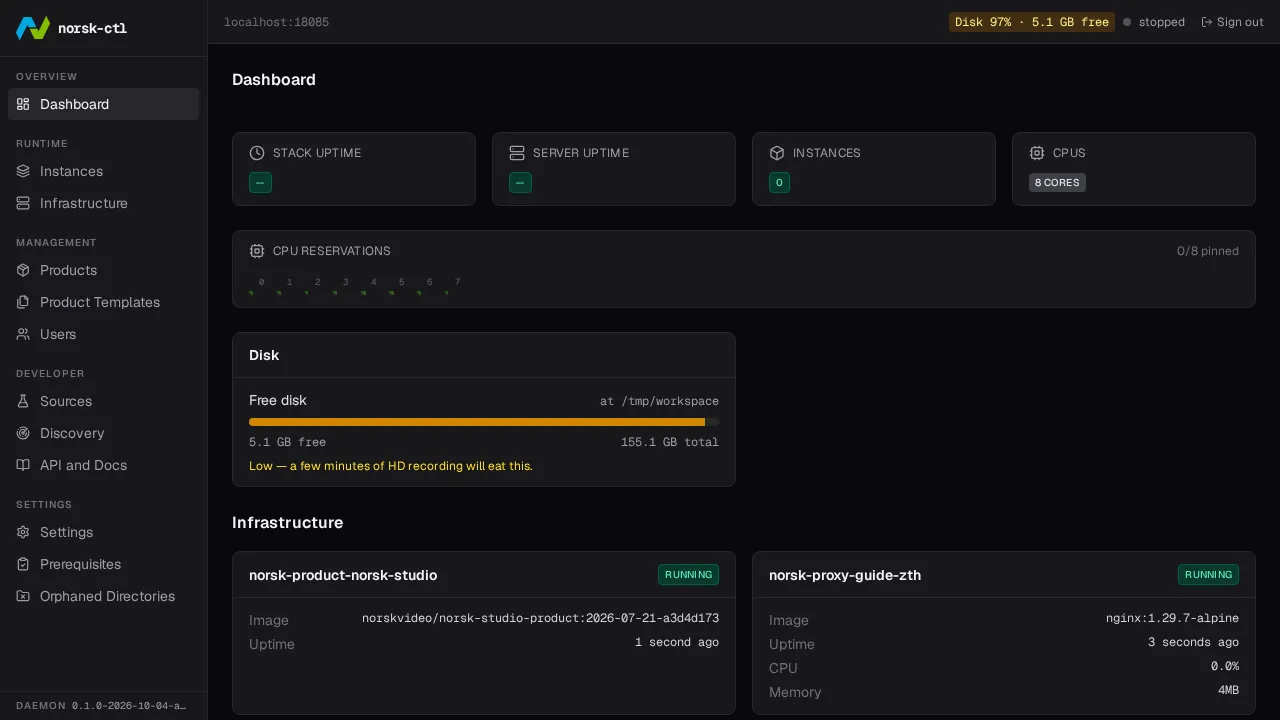Click the Instances card cube icon
Image resolution: width=1280 pixels, height=720 pixels.
point(777,153)
